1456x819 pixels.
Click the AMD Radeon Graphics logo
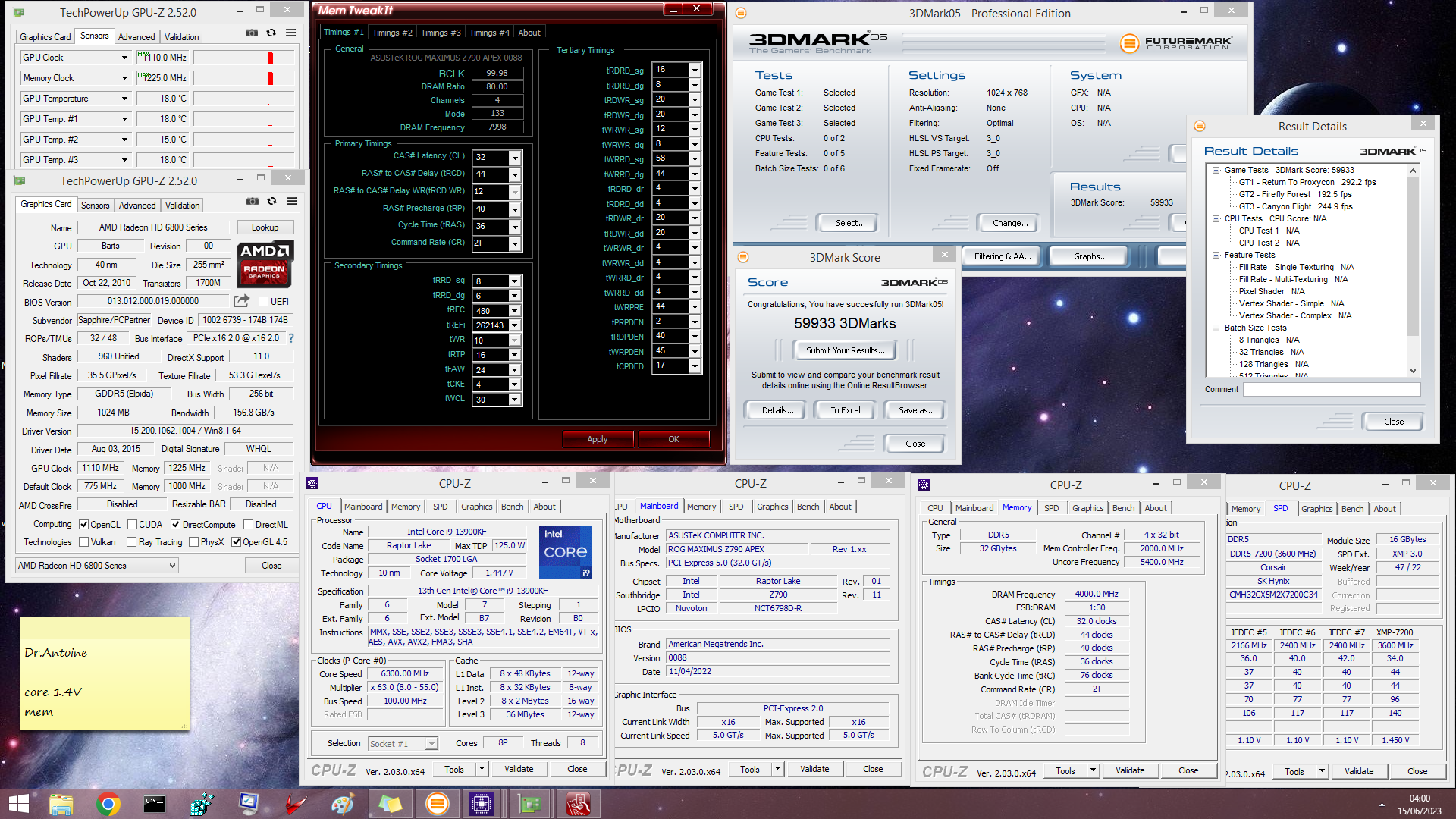click(x=264, y=263)
